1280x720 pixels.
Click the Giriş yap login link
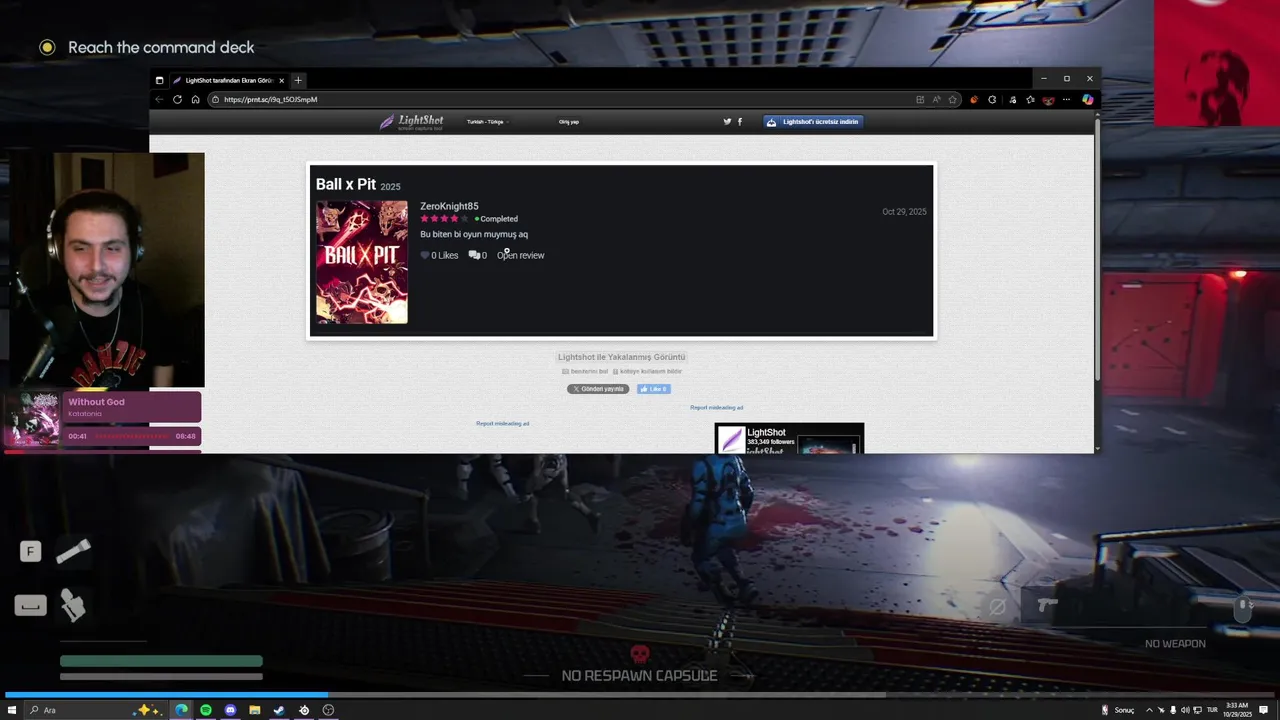tap(569, 122)
